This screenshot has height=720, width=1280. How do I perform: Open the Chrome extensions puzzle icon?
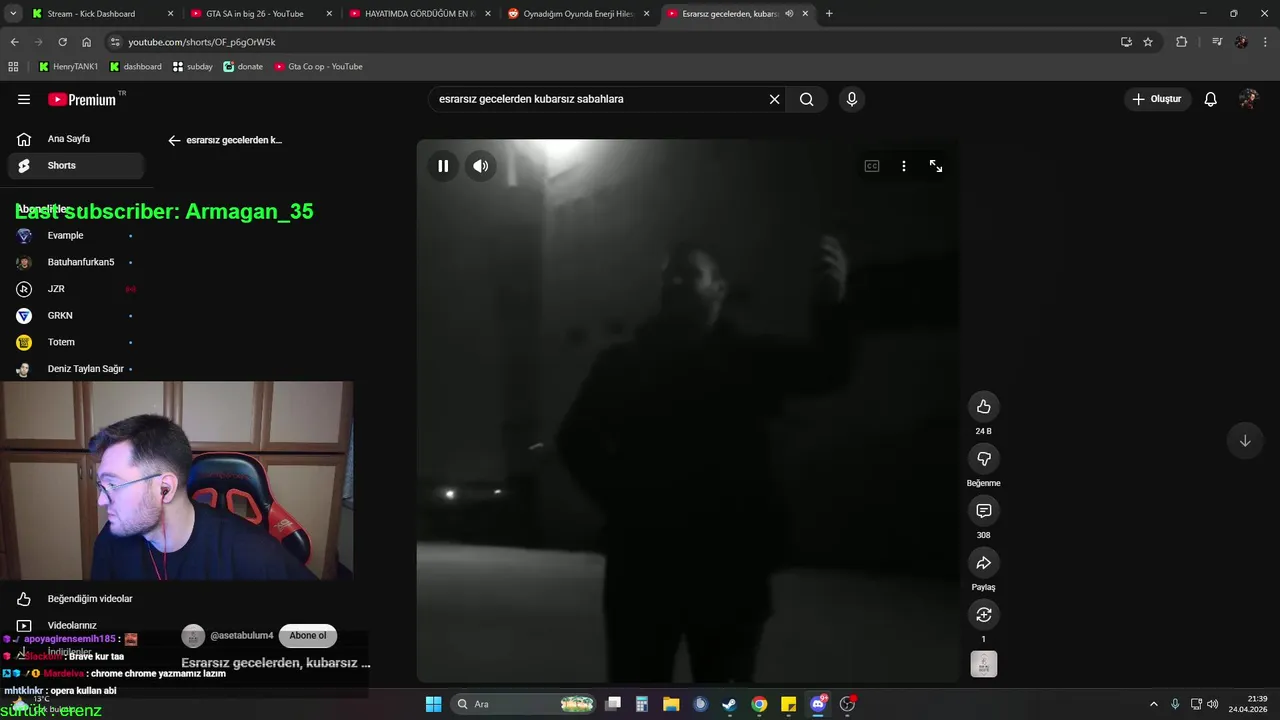point(1182,42)
